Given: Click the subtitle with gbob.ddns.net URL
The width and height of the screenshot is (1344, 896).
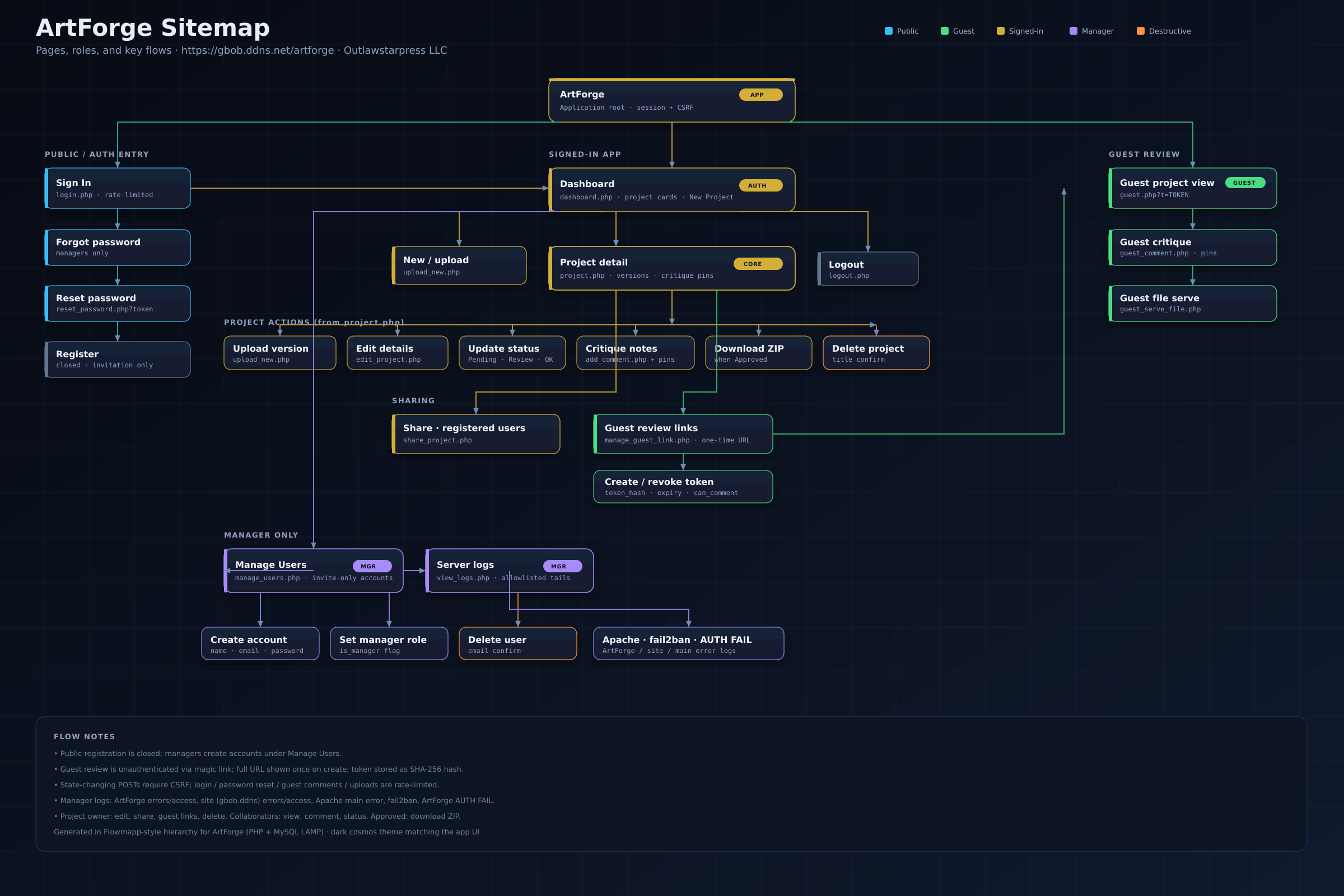Looking at the screenshot, I should click(241, 50).
